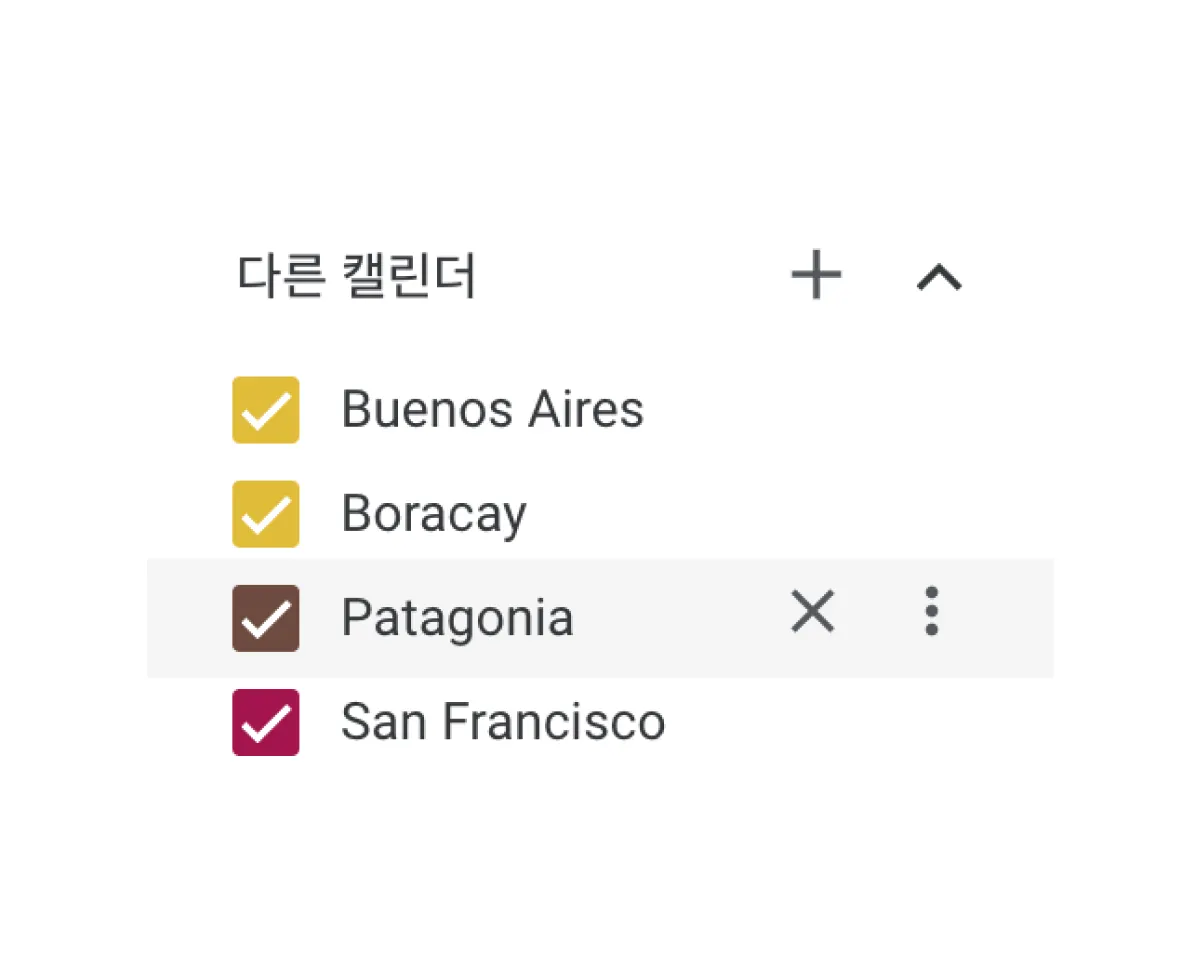Click the yellow color box beside Boracay

pos(266,514)
